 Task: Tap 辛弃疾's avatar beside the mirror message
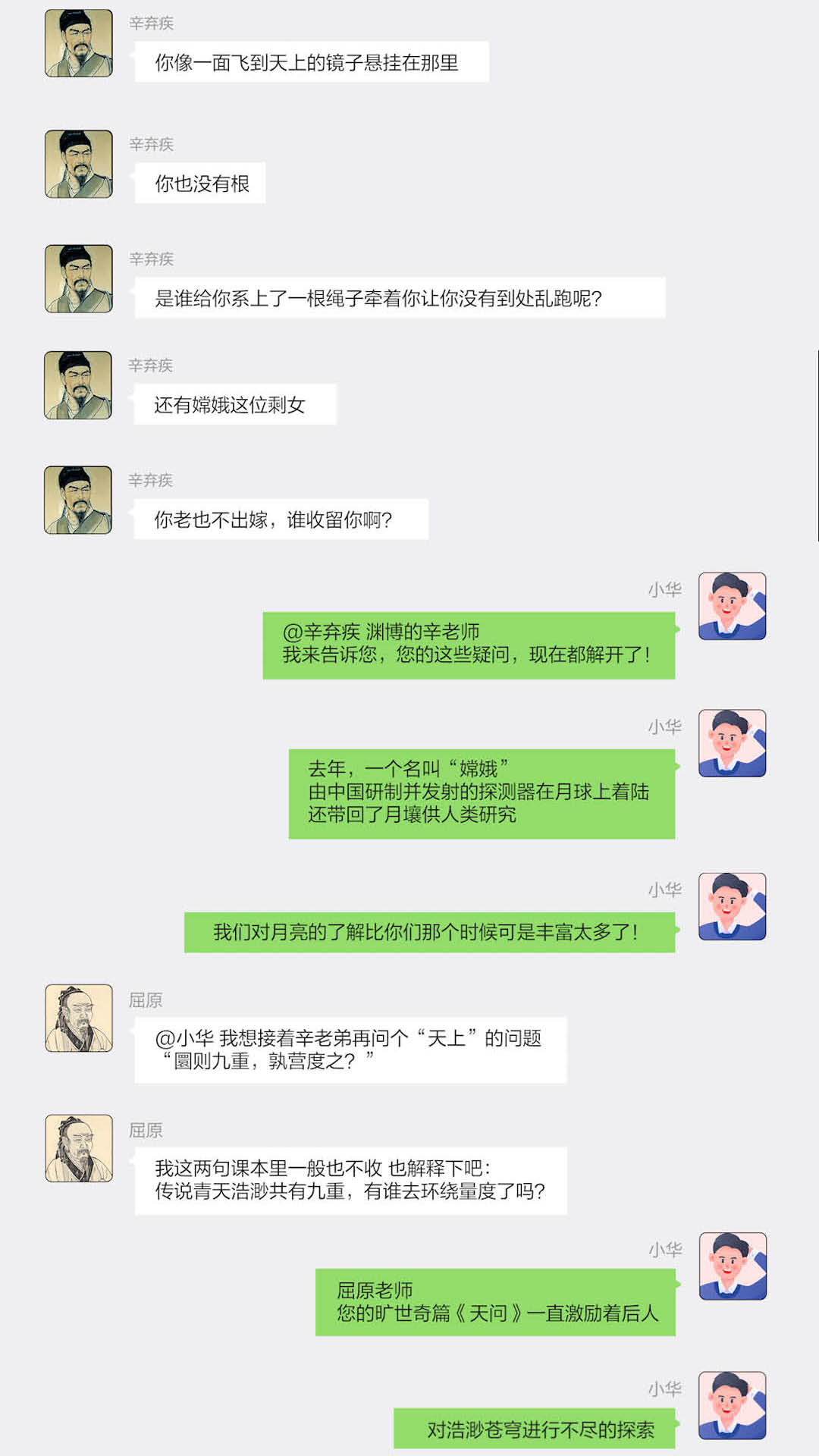(79, 43)
